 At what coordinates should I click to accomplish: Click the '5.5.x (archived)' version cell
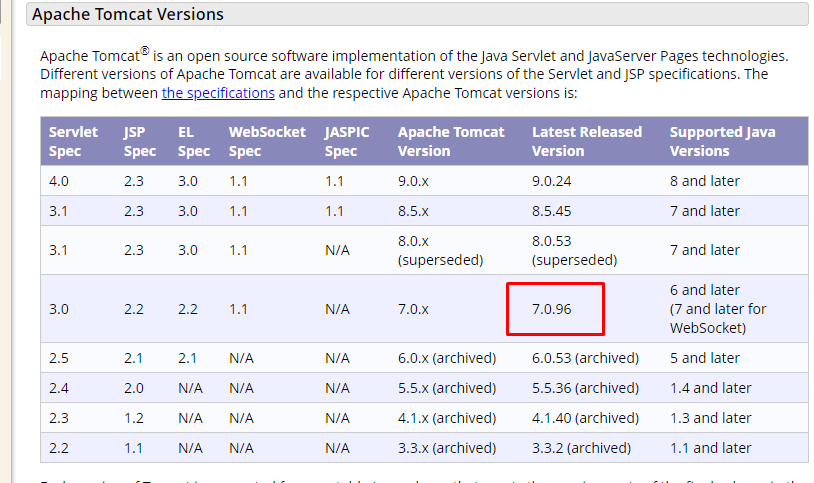pyautogui.click(x=447, y=388)
